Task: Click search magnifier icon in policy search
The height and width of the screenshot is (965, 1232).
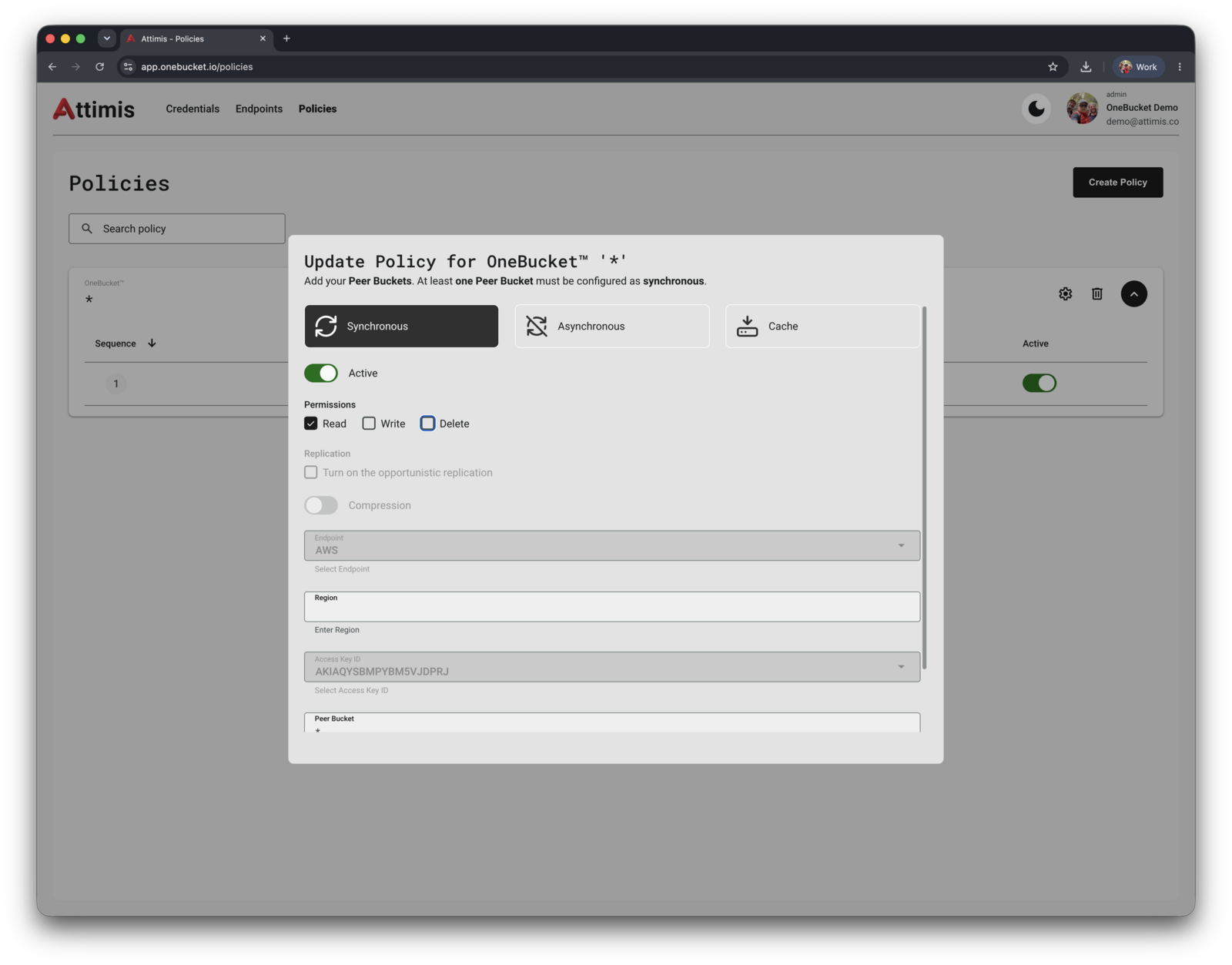Action: tap(87, 229)
